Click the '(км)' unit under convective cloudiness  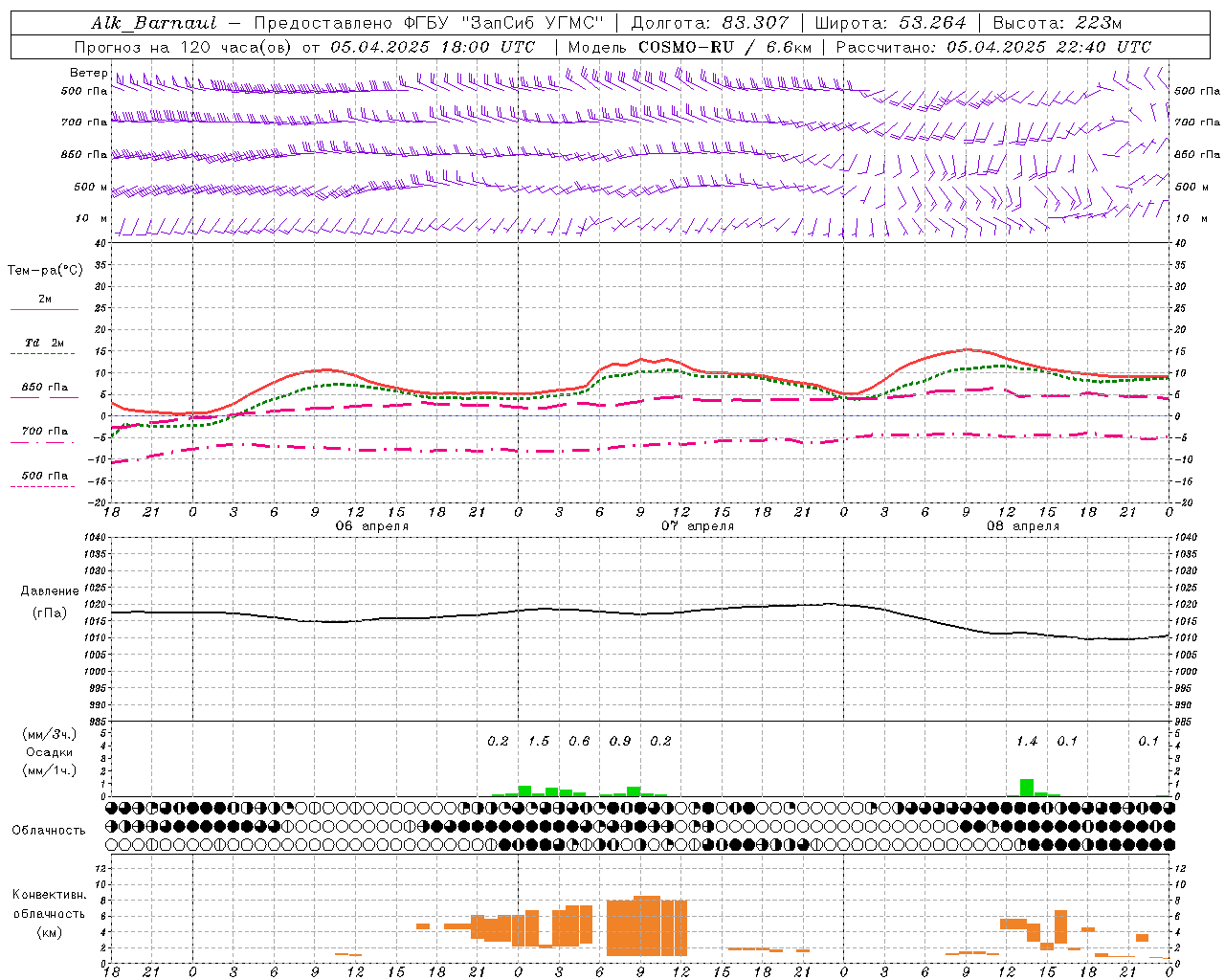[x=50, y=932]
